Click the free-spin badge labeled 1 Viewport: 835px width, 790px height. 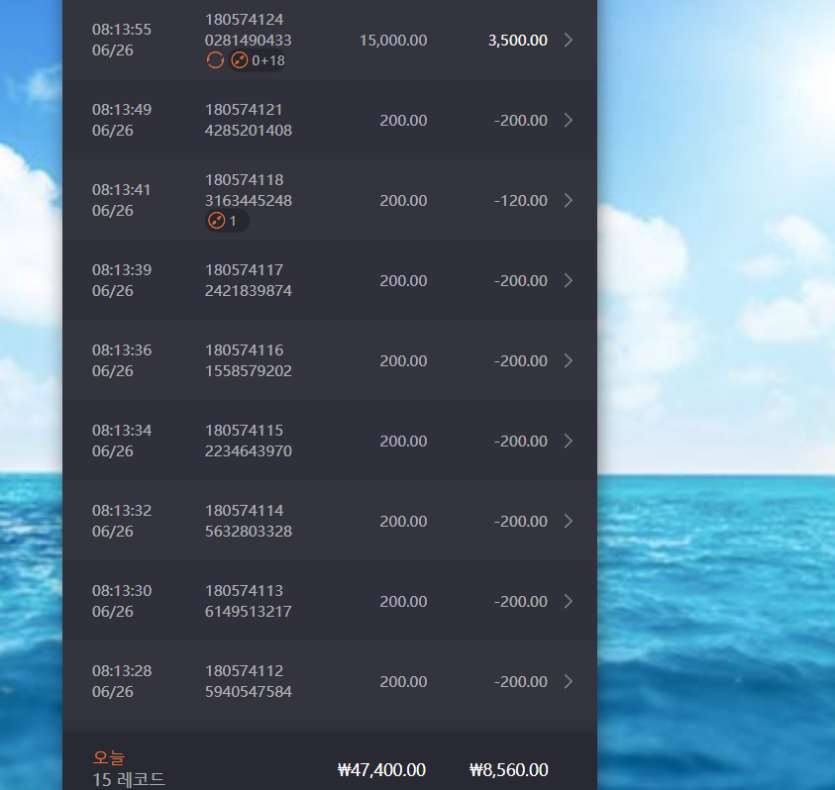tap(227, 221)
